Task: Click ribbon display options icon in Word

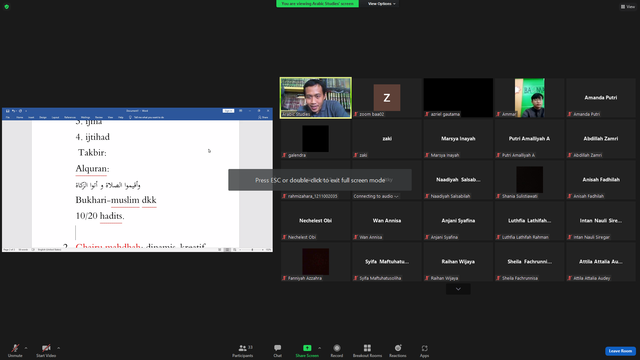Action: pos(241,111)
